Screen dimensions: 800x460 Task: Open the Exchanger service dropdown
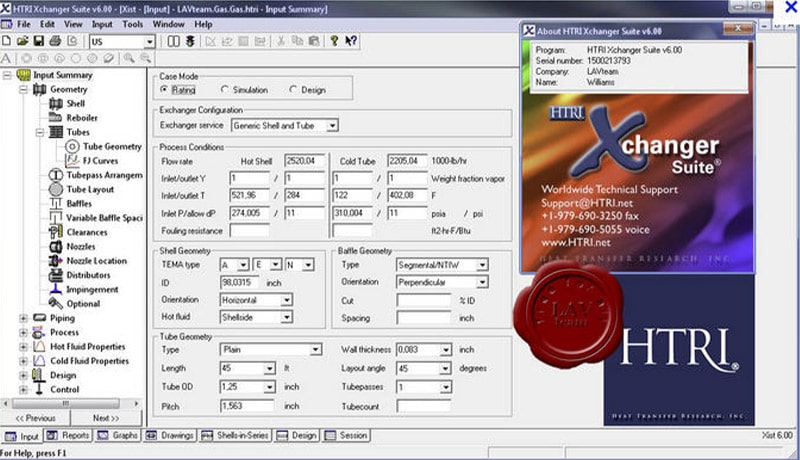(332, 125)
